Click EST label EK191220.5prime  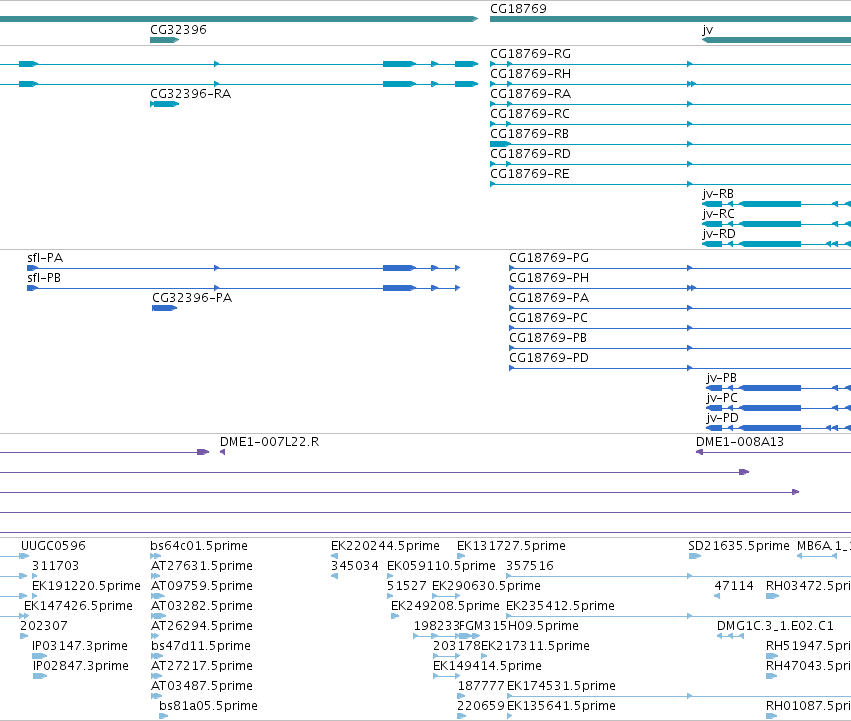(x=86, y=586)
